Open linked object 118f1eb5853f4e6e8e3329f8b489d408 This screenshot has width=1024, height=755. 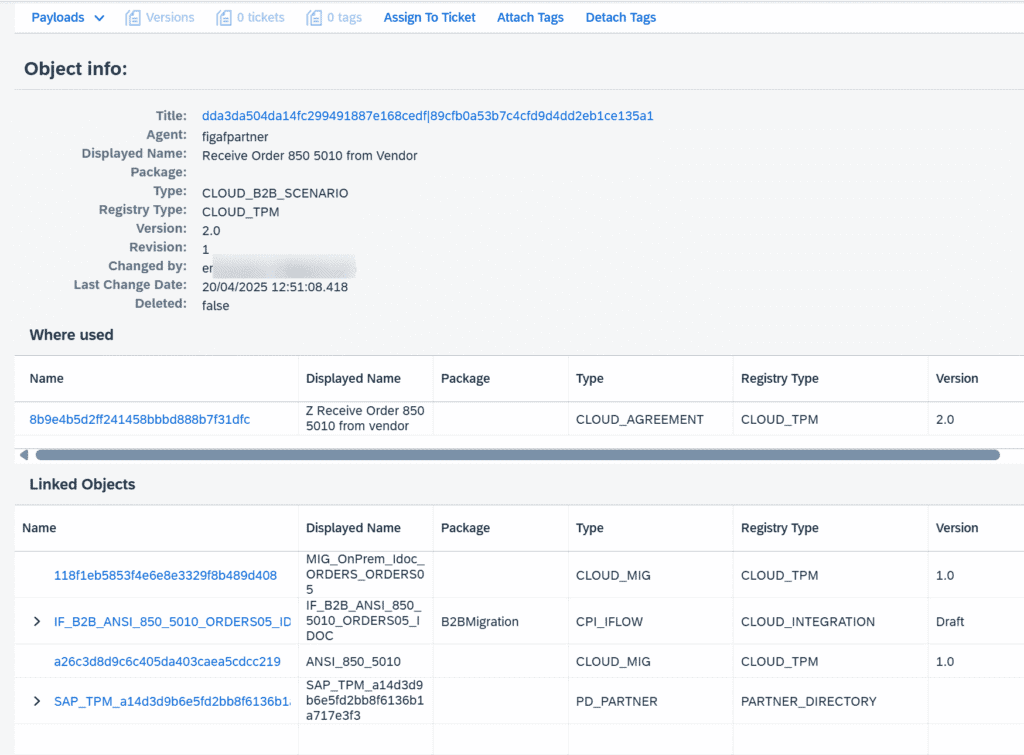tap(165, 575)
